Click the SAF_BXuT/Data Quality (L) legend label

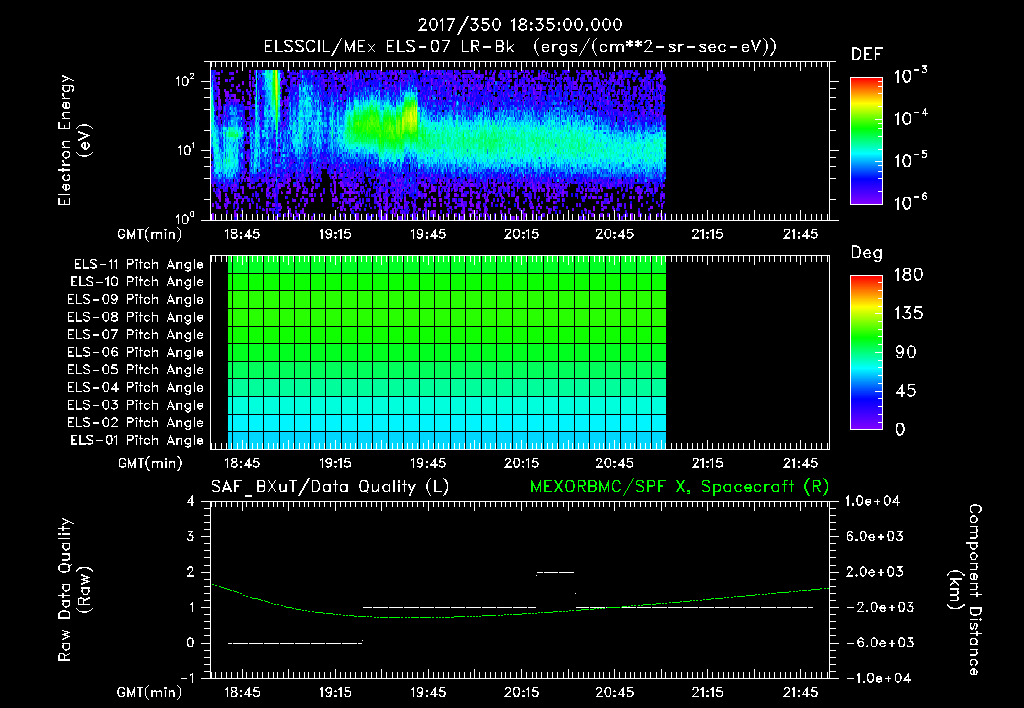coord(330,487)
